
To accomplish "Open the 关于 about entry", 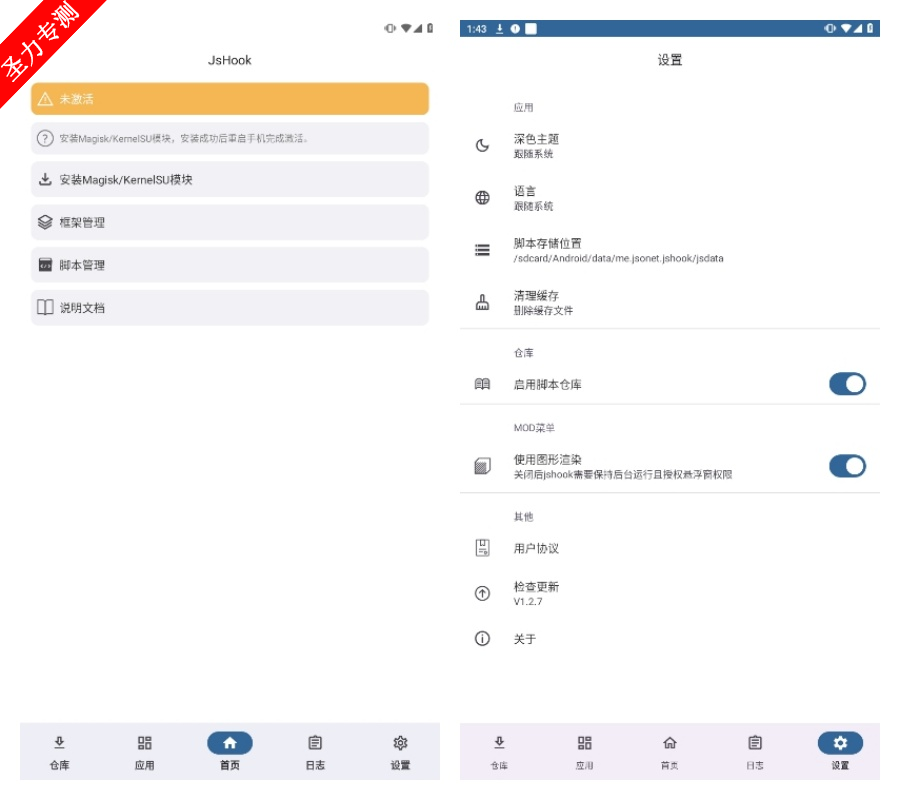I will pos(669,639).
